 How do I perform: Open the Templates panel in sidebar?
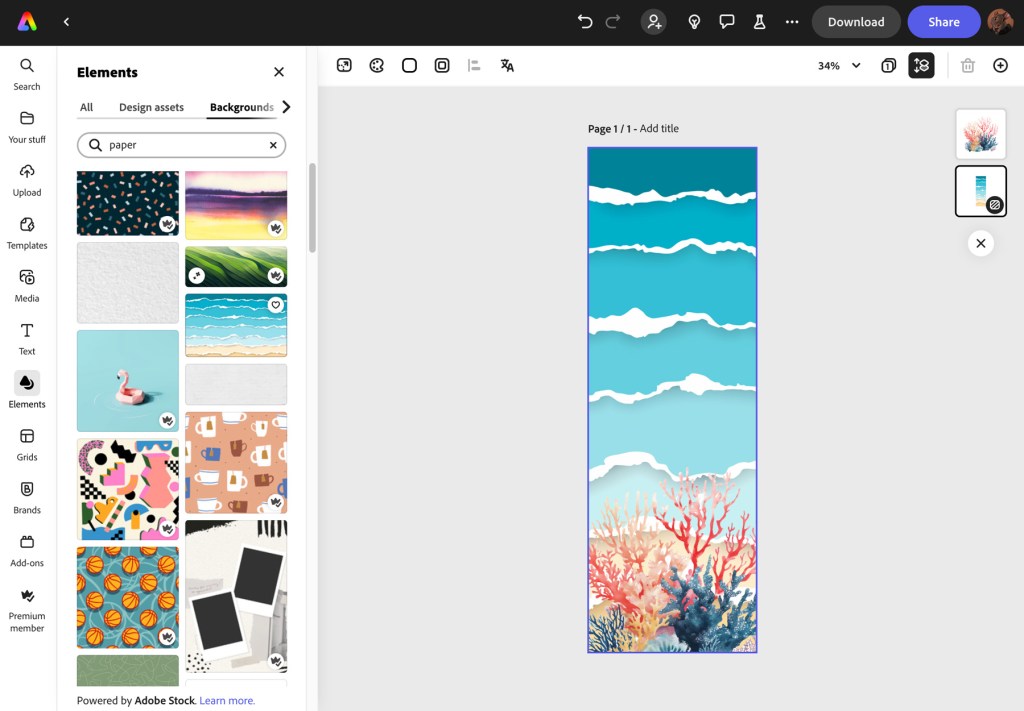[x=27, y=232]
